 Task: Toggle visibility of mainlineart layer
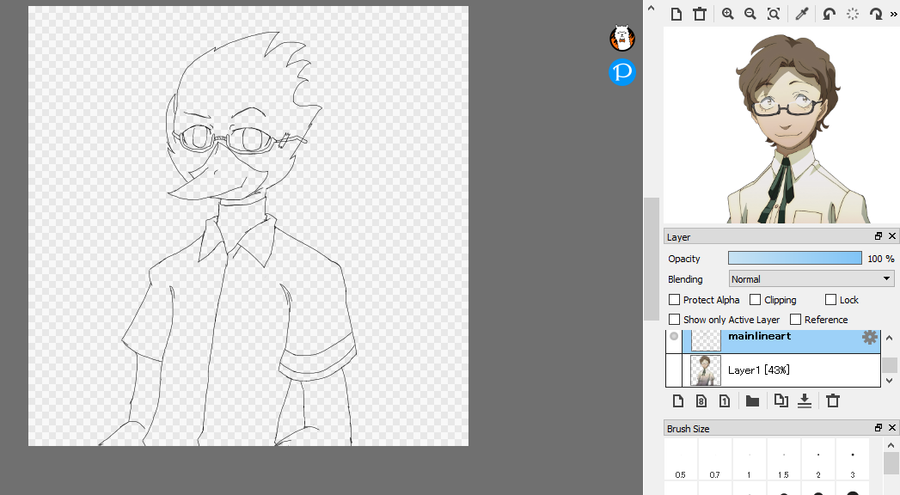coord(674,337)
